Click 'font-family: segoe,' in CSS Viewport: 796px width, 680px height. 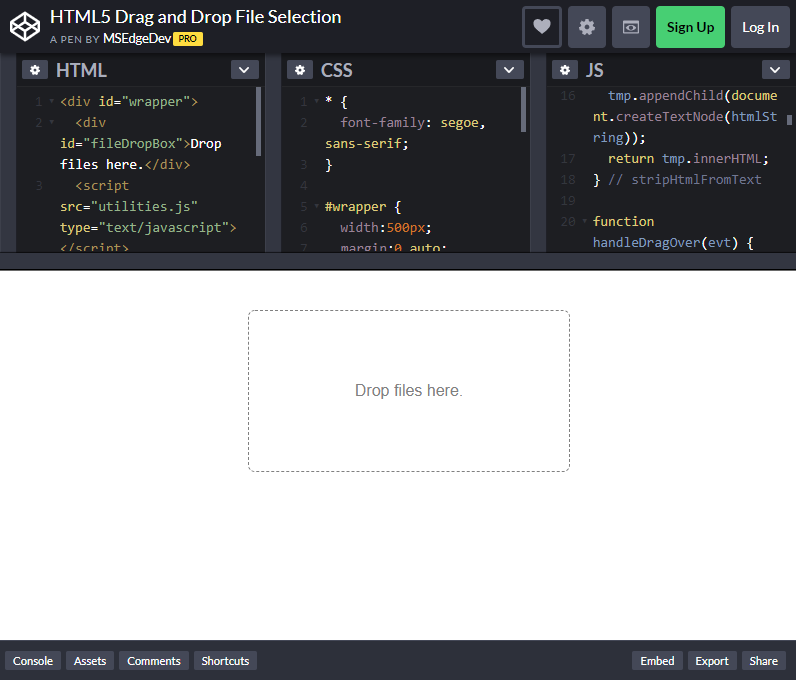pyautogui.click(x=413, y=122)
